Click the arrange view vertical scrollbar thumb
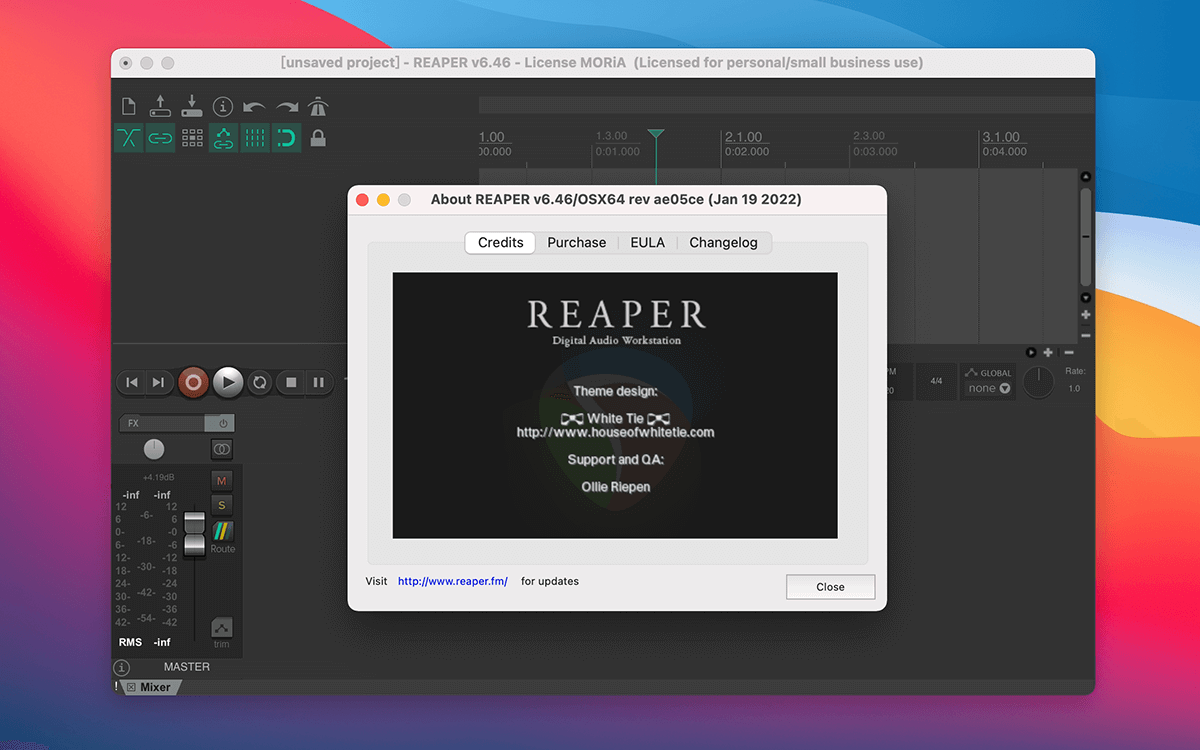1200x750 pixels. click(x=1086, y=236)
